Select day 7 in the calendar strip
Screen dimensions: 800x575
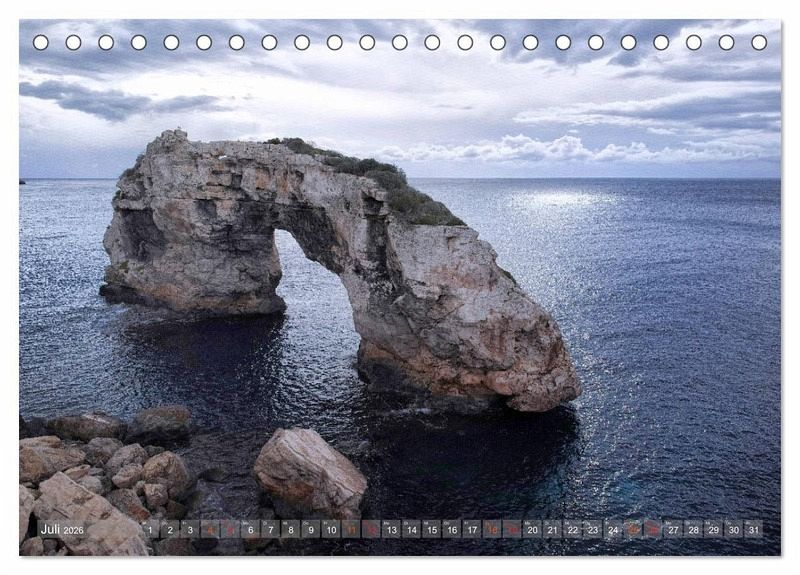coord(270,529)
